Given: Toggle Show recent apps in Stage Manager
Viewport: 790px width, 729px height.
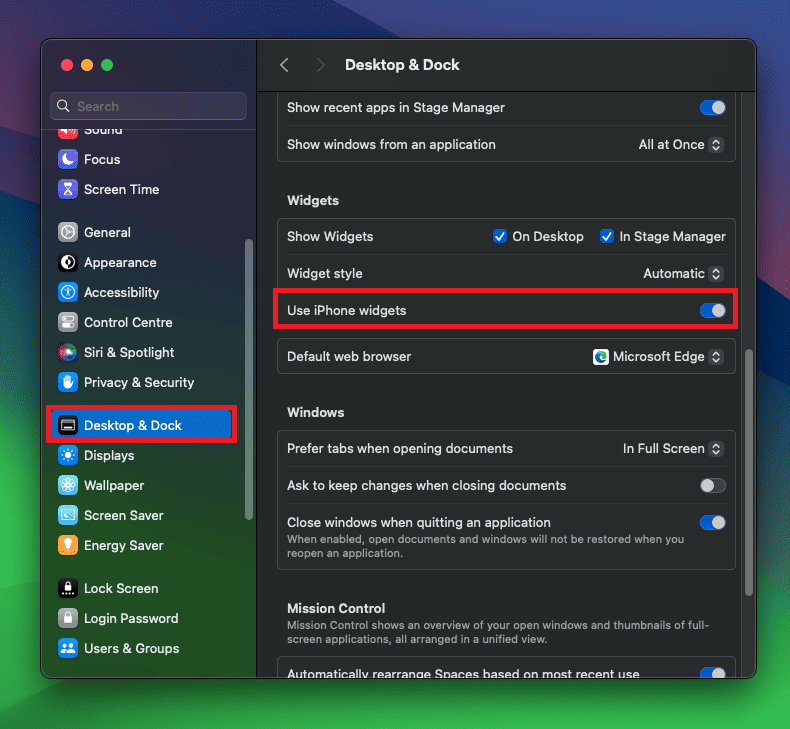Looking at the screenshot, I should pyautogui.click(x=712, y=107).
